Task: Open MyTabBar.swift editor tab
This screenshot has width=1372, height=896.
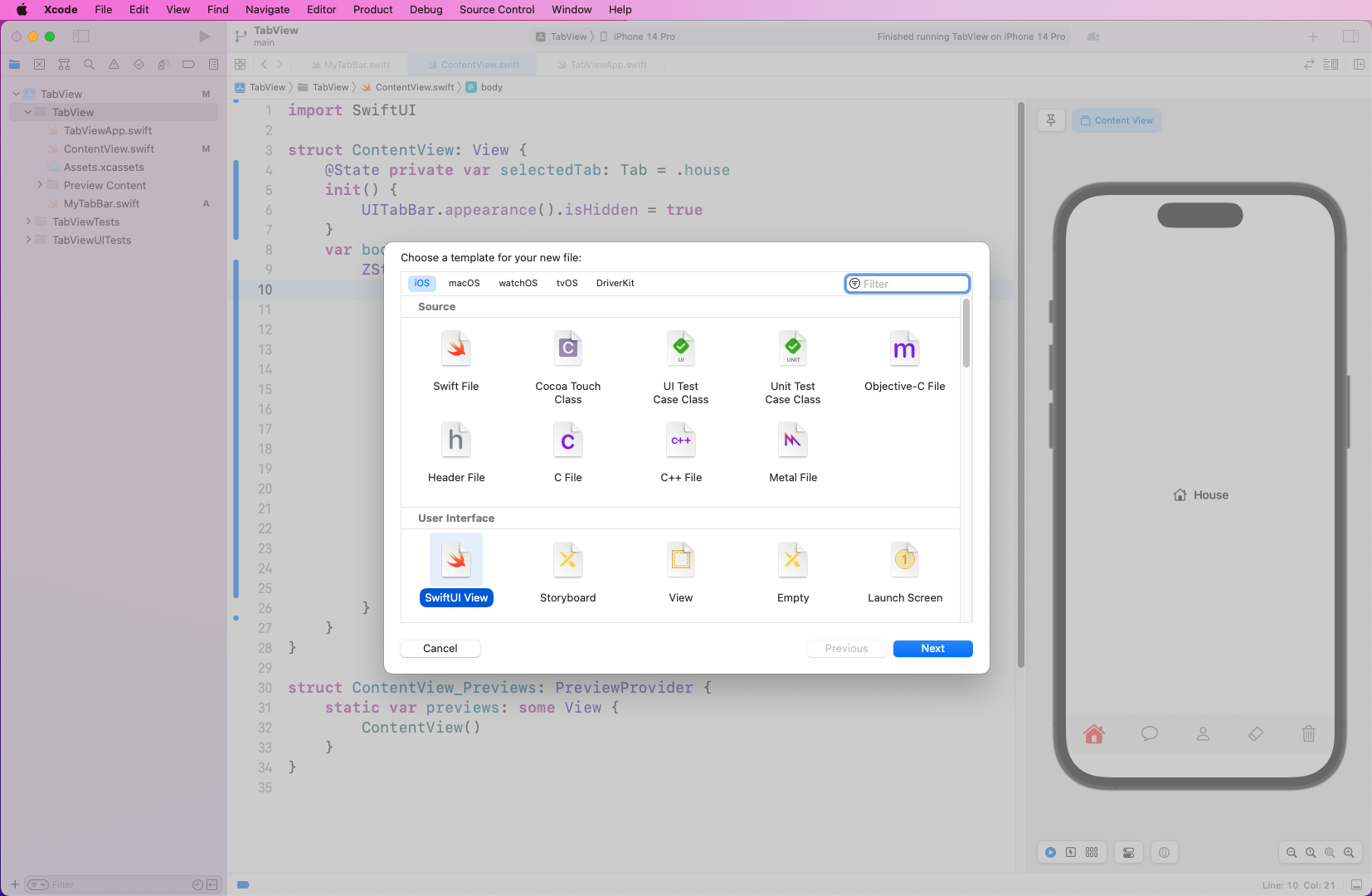Action: point(349,65)
